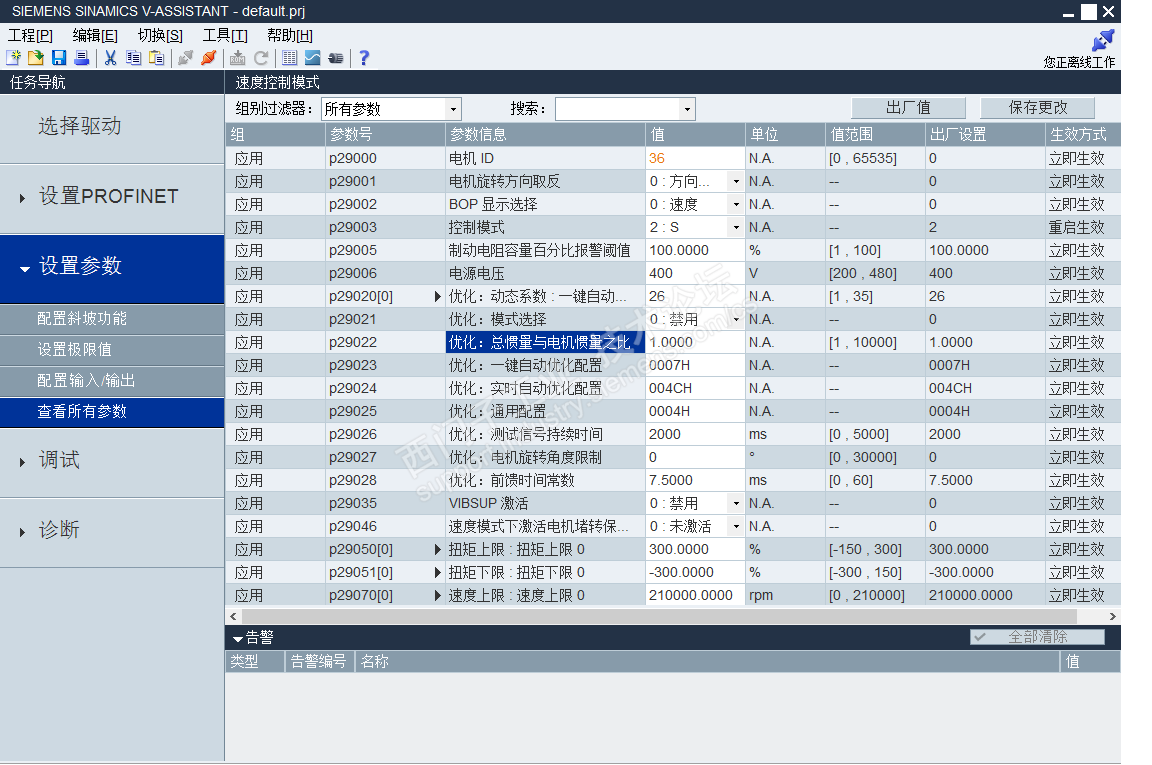
Task: Select the p29025 parameter number cell
Action: click(385, 412)
